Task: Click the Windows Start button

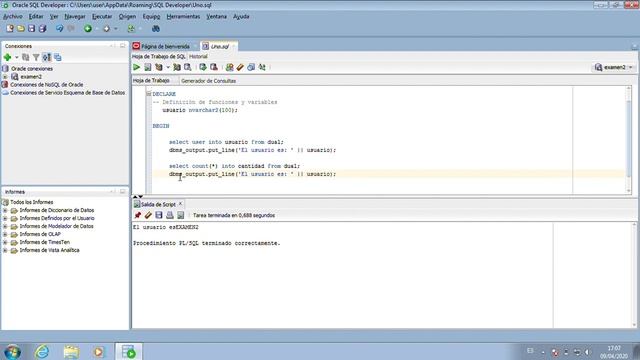Action: tap(12, 351)
